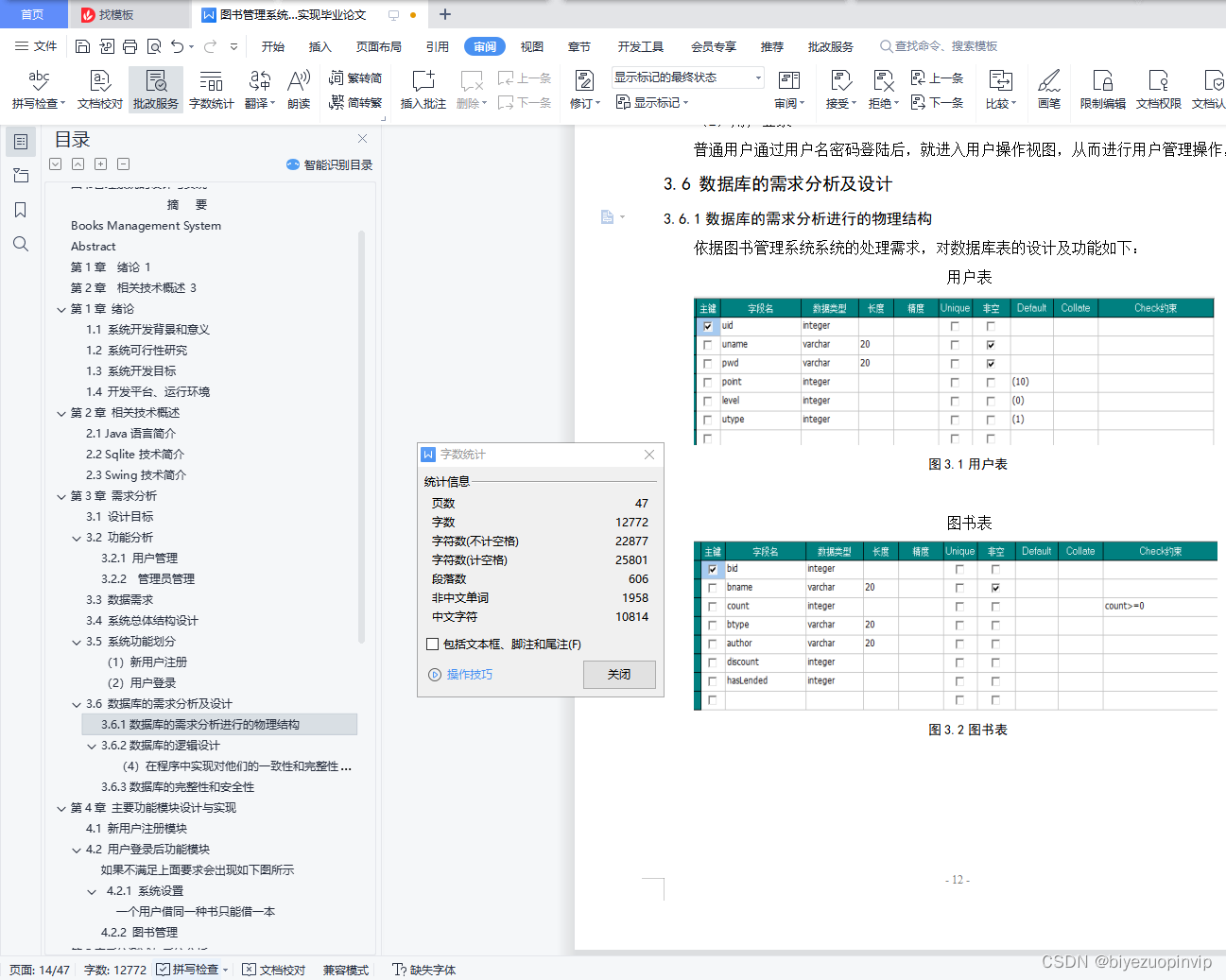Collapse 3.2 功能分析 in outline
1226x980 pixels.
pos(77,538)
